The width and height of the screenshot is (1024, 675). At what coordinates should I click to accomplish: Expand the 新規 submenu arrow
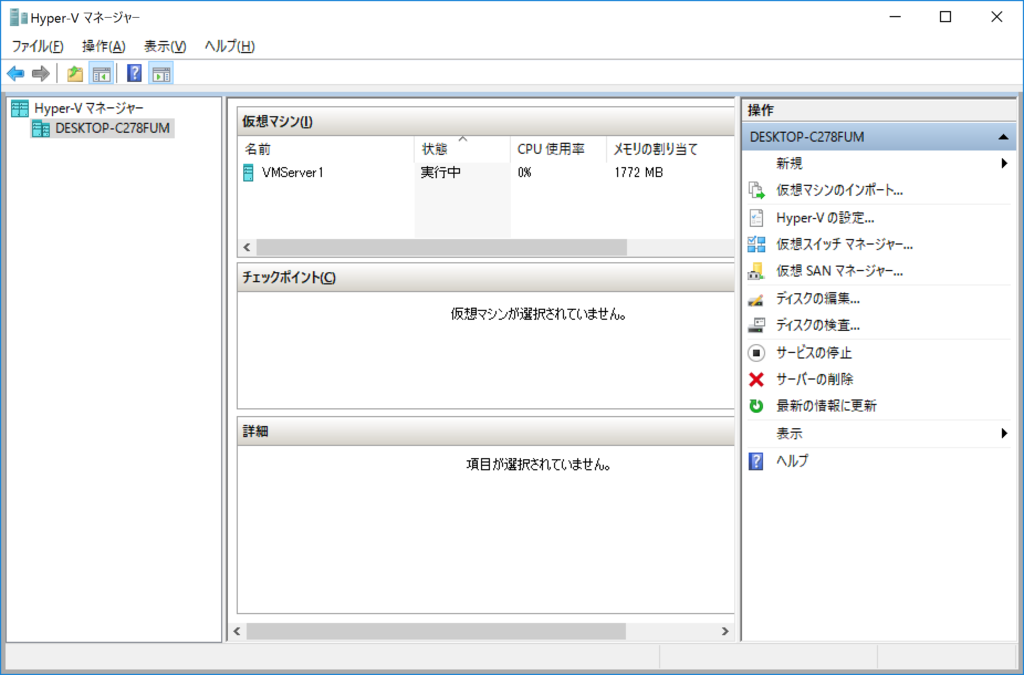click(1004, 163)
